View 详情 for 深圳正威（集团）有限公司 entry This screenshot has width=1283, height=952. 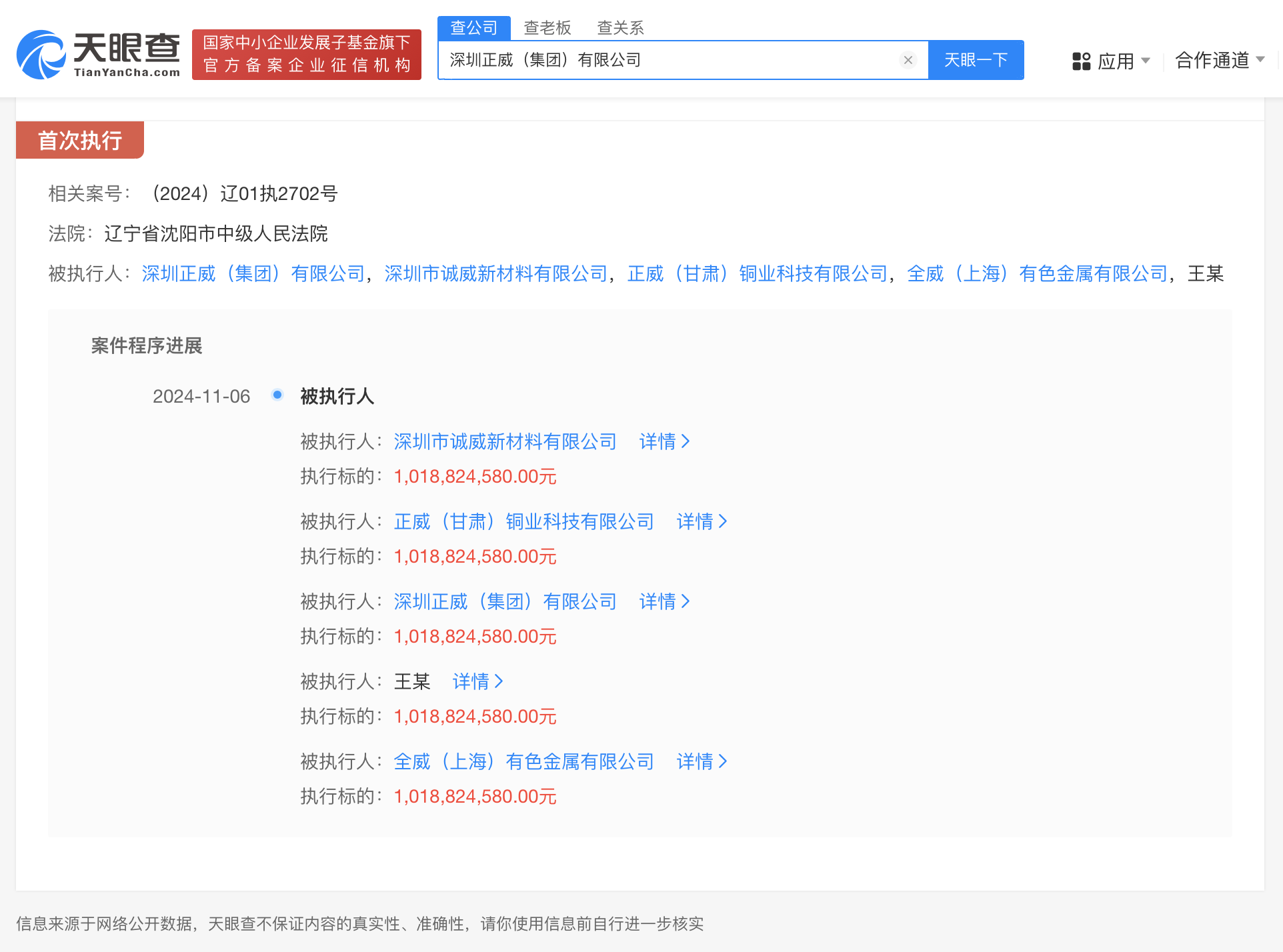tap(665, 602)
